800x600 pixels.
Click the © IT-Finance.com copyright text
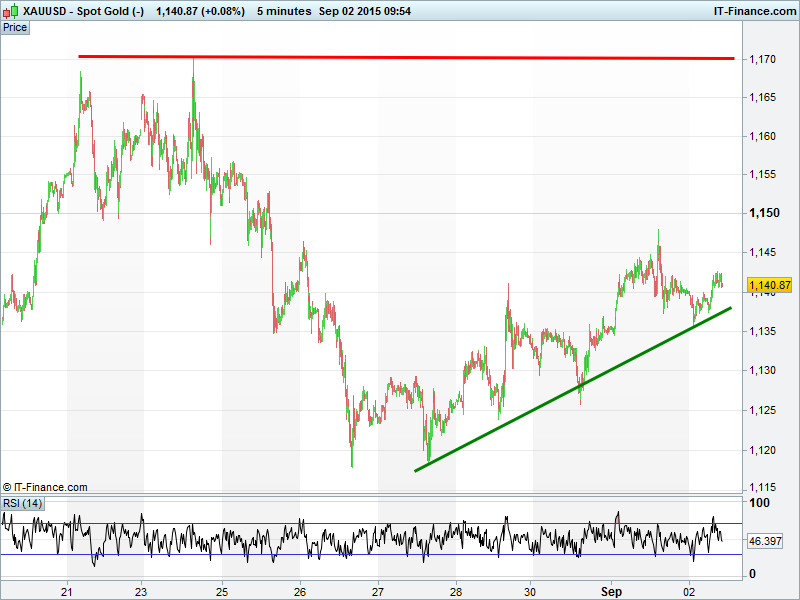(x=45, y=487)
